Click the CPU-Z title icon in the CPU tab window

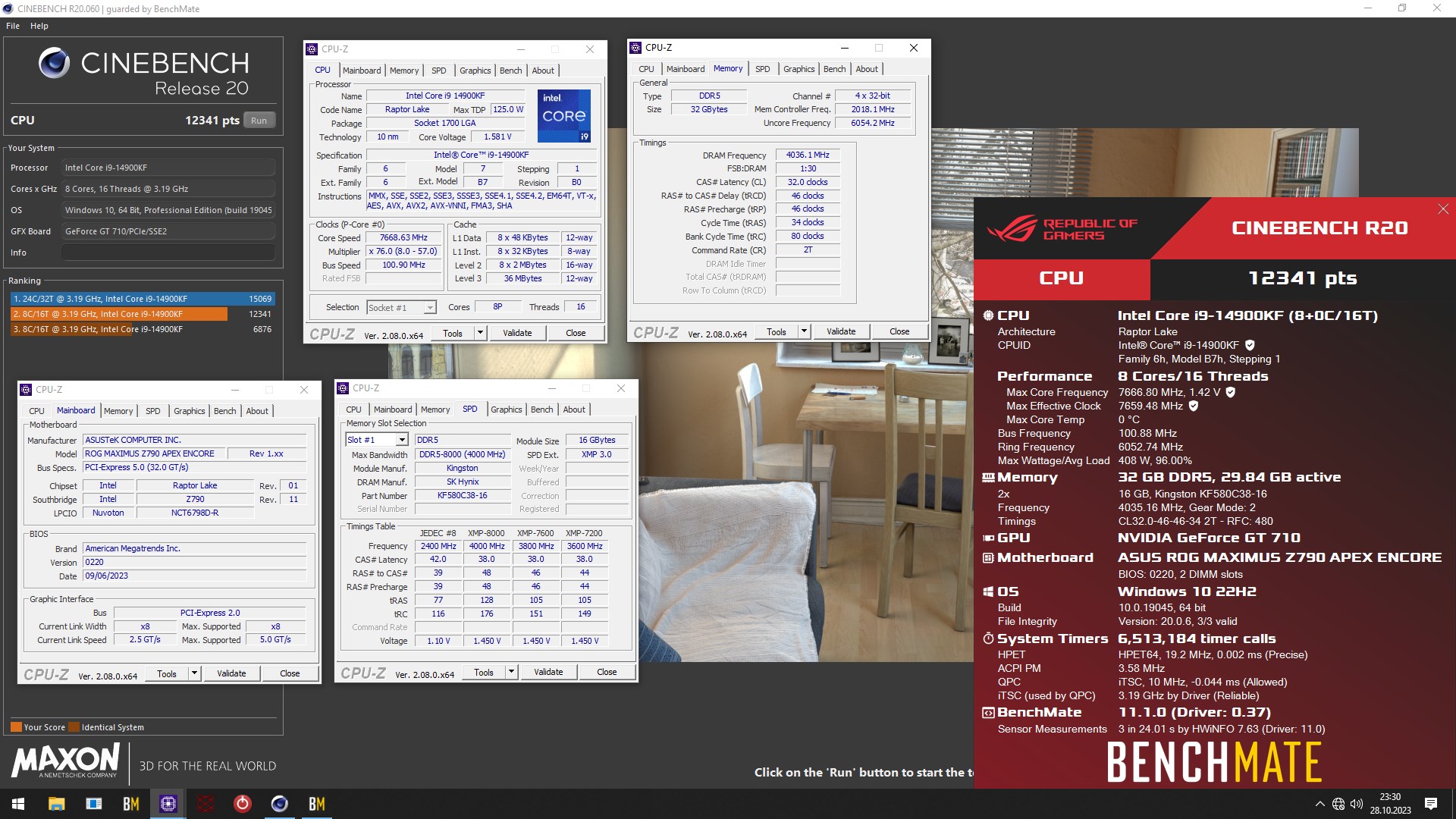(312, 49)
